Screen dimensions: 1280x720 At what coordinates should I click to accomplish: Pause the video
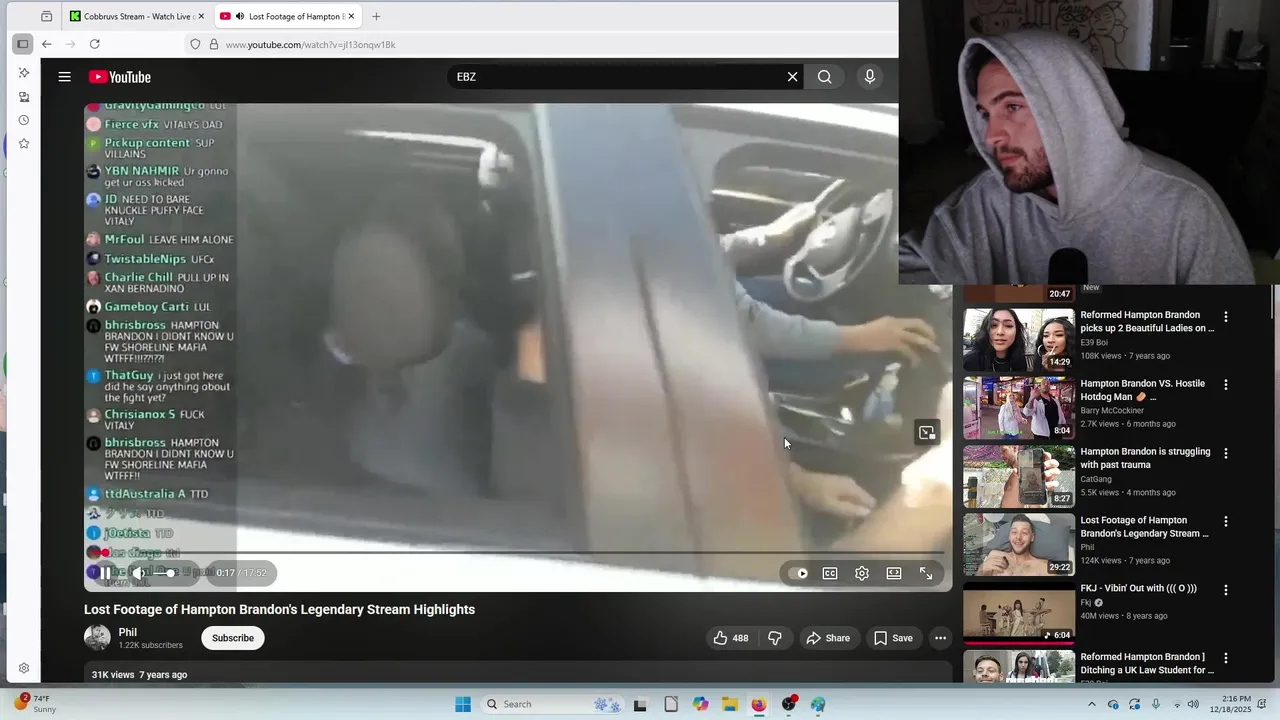(105, 573)
